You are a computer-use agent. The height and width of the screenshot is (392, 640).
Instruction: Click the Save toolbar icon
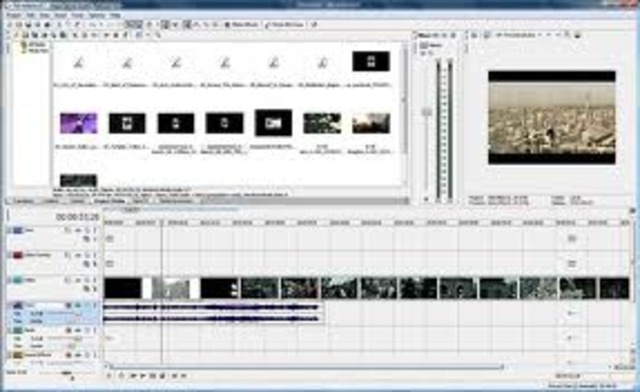tap(28, 25)
